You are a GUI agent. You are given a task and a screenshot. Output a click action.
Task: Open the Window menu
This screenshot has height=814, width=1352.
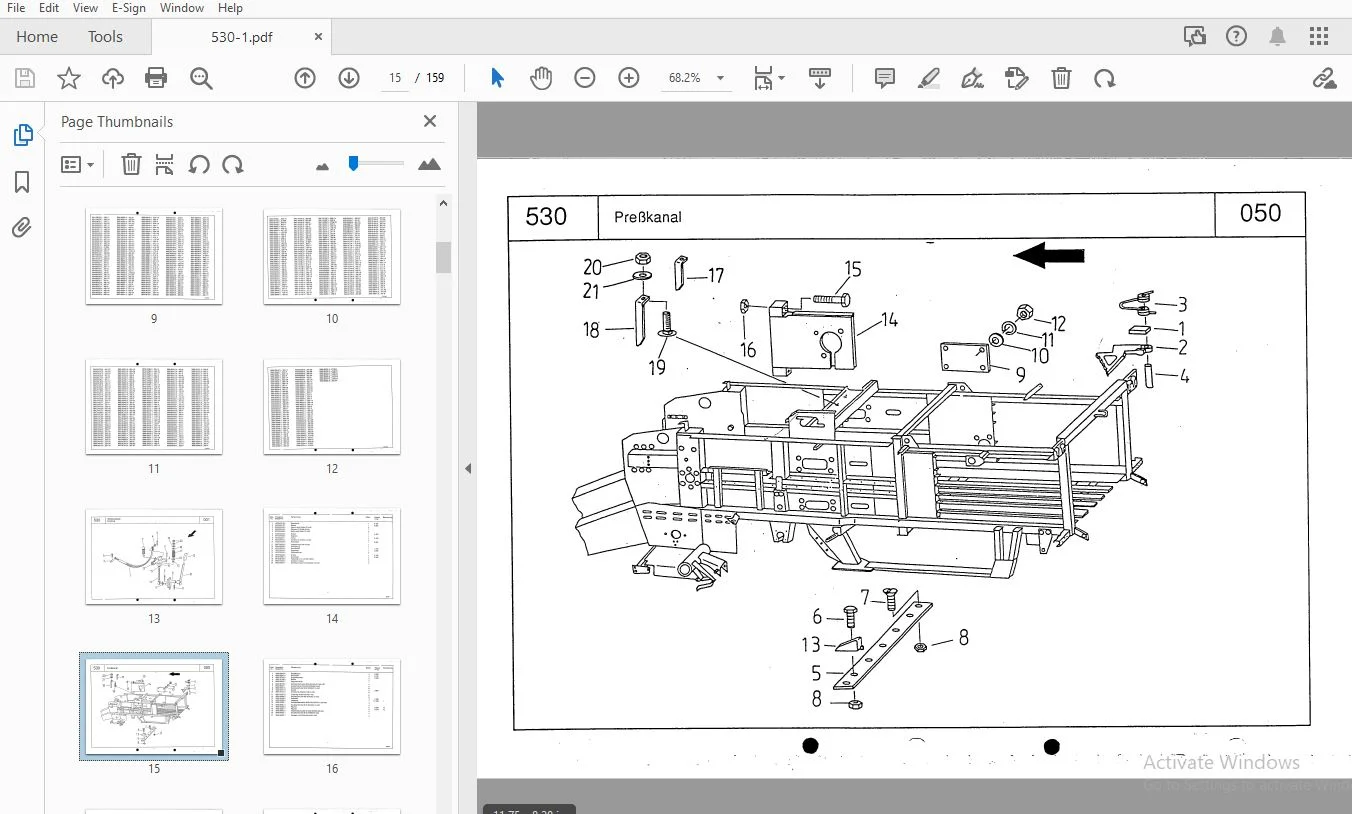pos(181,8)
